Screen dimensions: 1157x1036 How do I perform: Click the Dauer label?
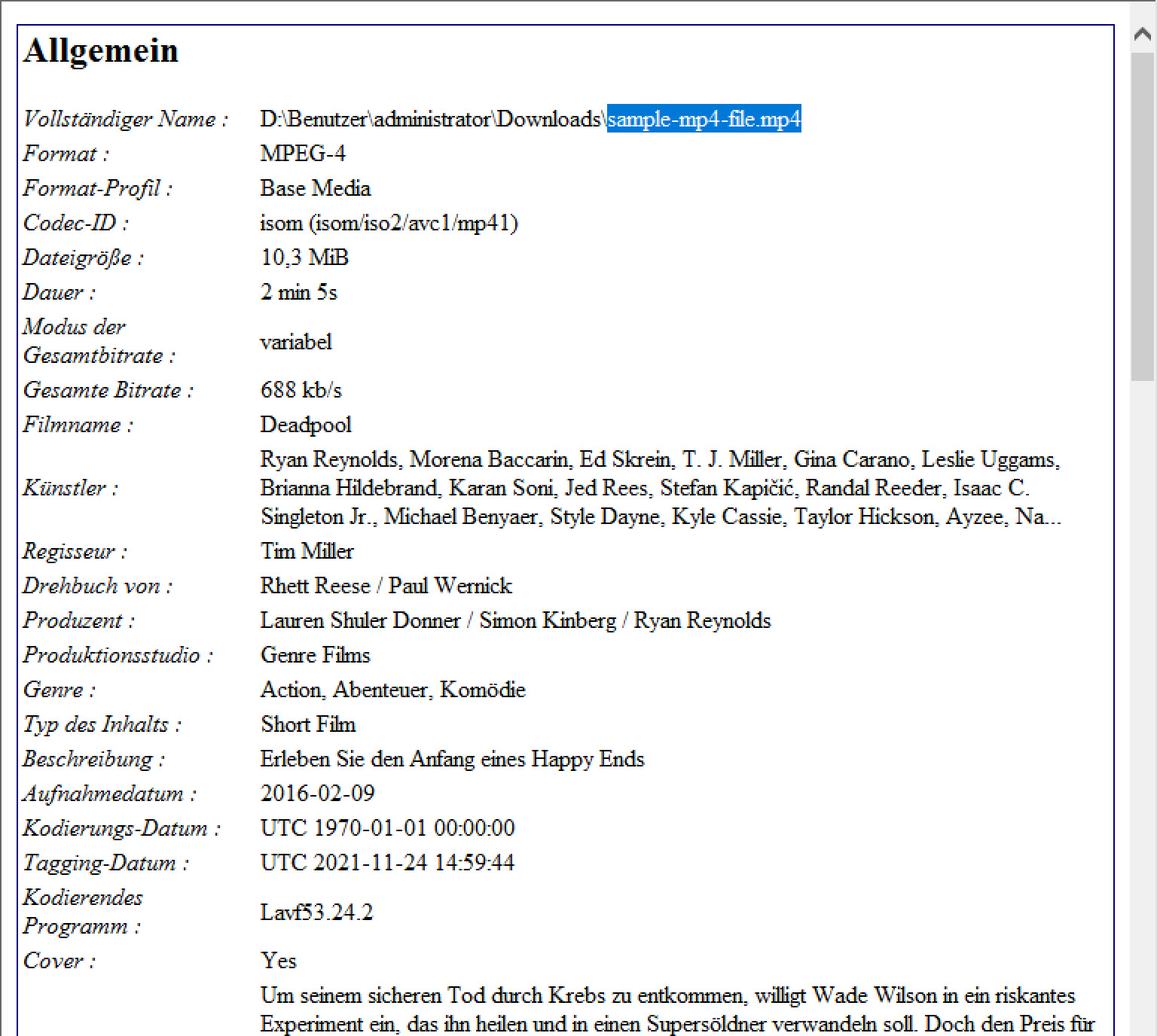point(60,292)
